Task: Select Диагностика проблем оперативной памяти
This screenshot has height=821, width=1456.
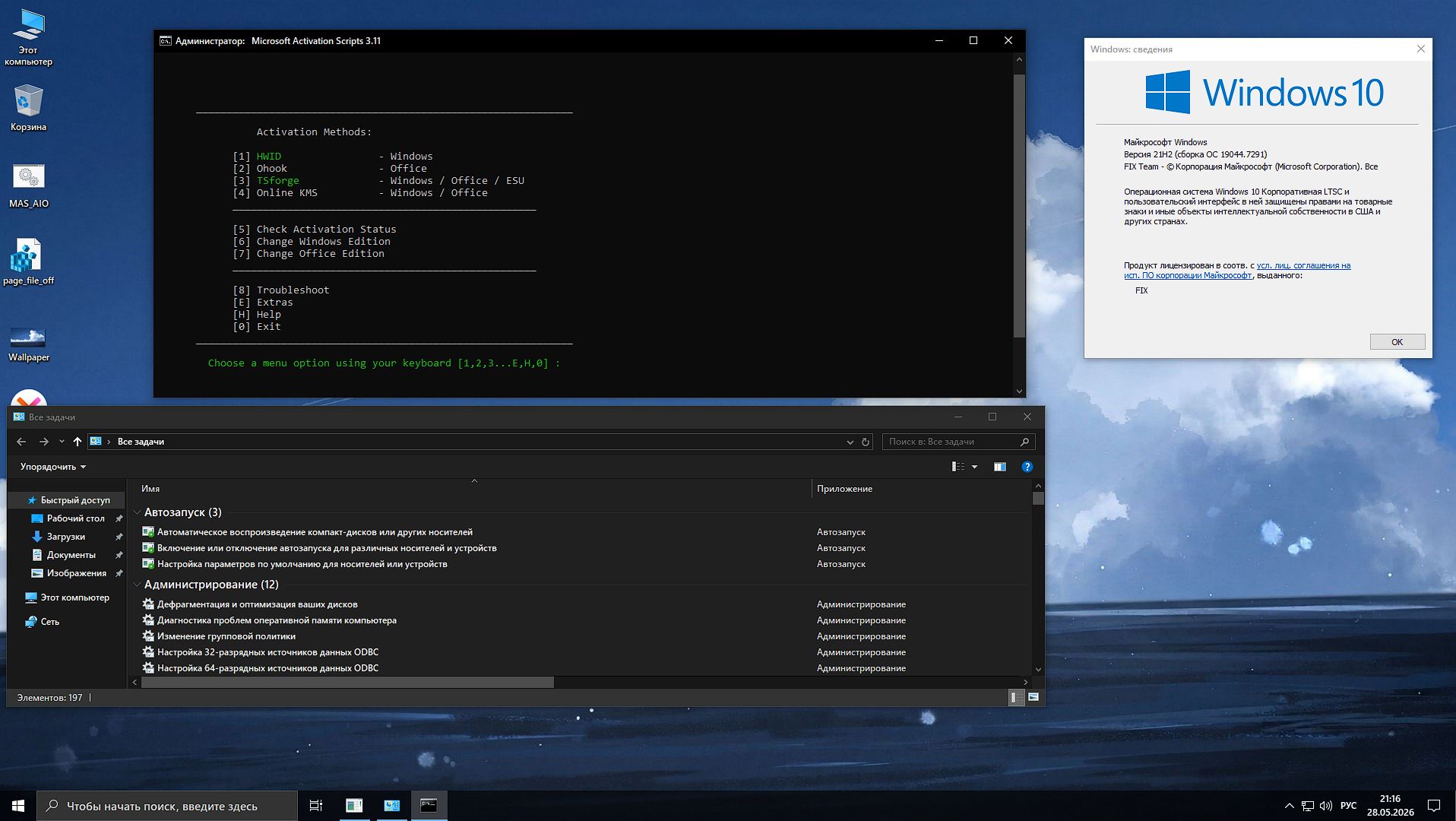Action: click(277, 620)
